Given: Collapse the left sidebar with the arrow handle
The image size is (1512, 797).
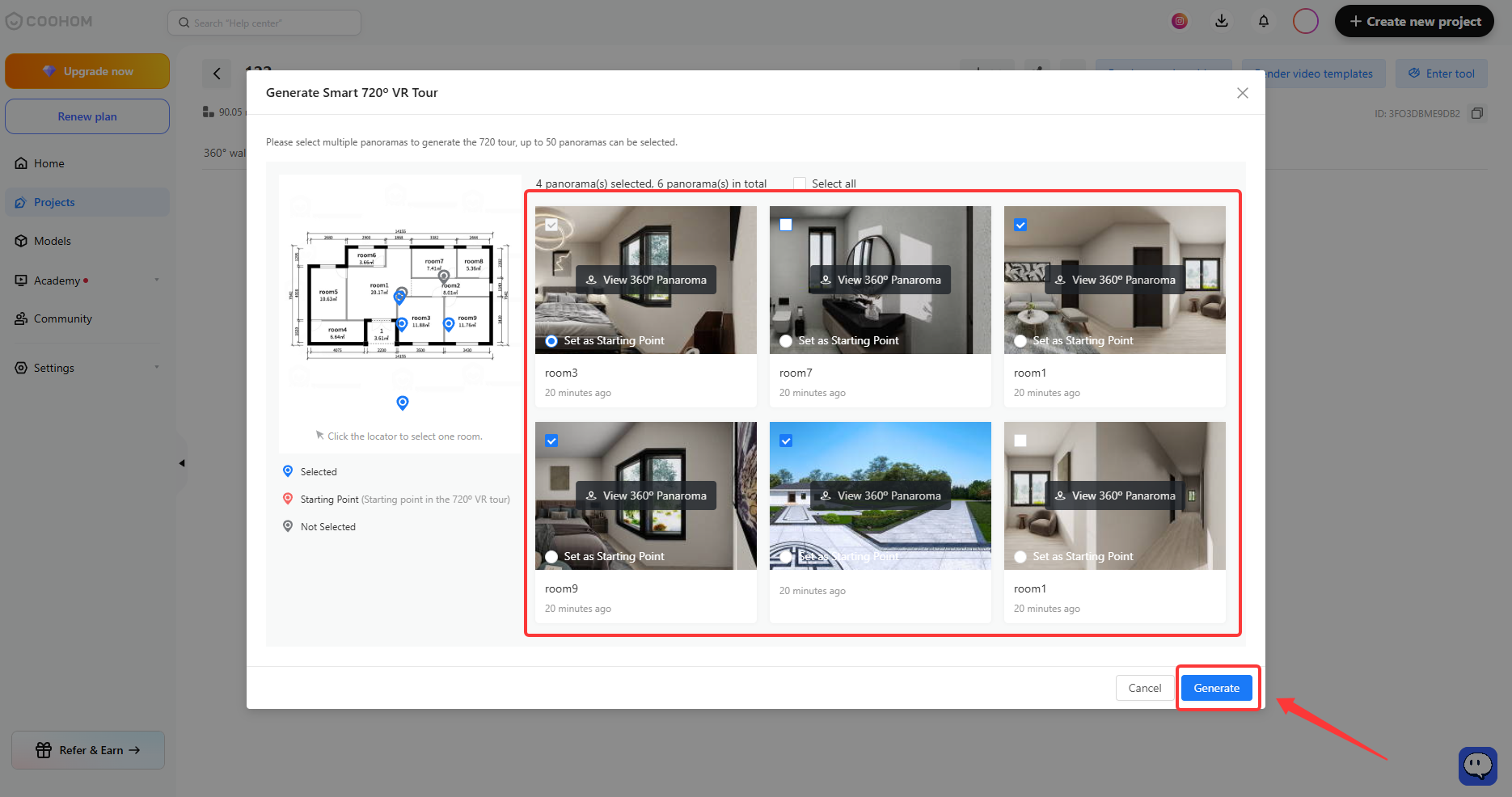Looking at the screenshot, I should [182, 463].
